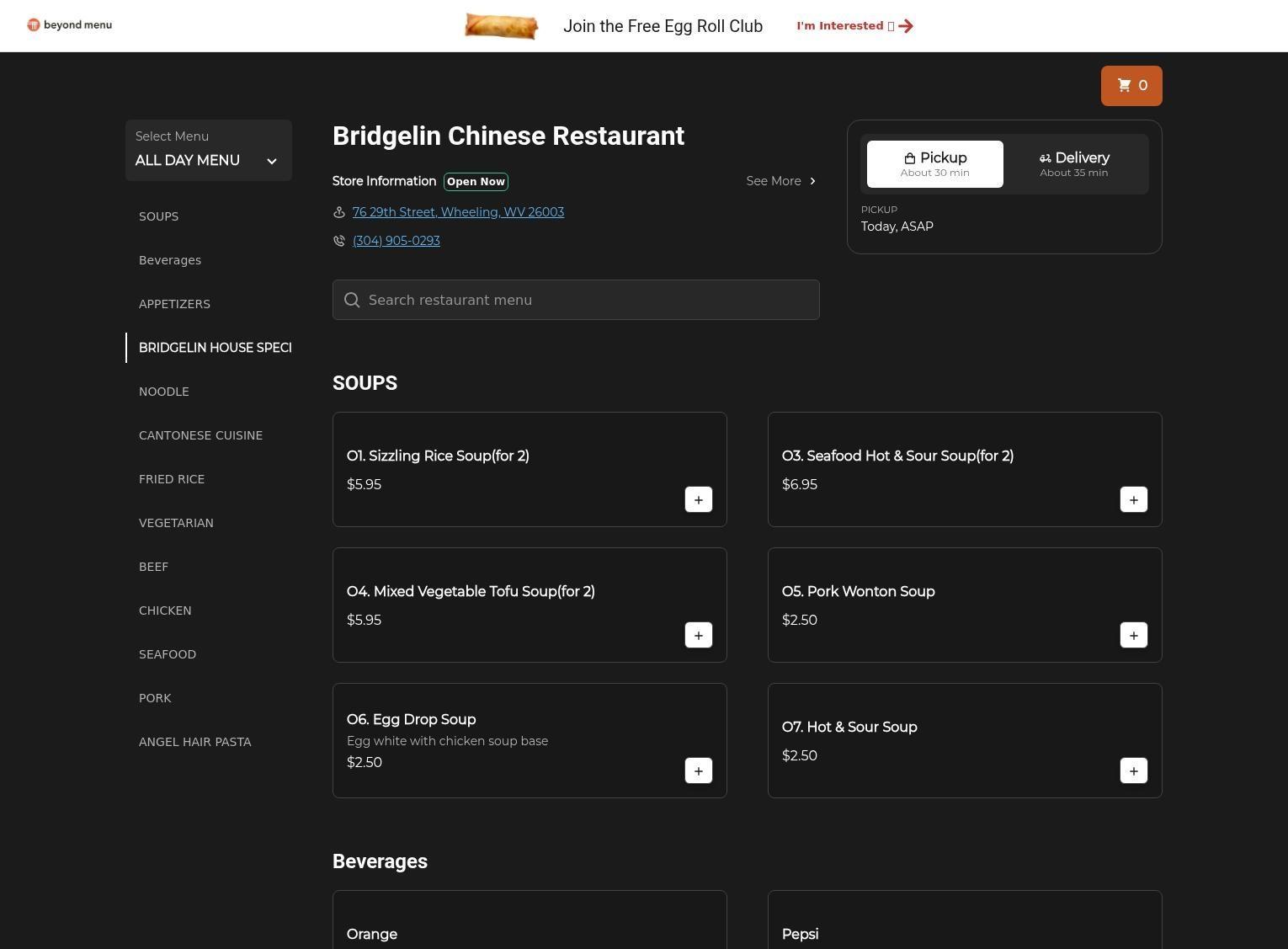Viewport: 1288px width, 949px height.
Task: Focus the Search restaurant menu field
Action: pyautogui.click(x=576, y=300)
